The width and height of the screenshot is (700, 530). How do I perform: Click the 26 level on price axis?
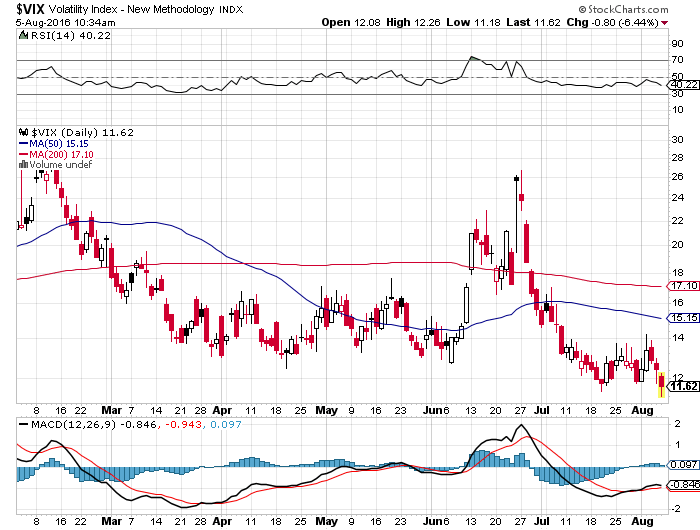677,176
